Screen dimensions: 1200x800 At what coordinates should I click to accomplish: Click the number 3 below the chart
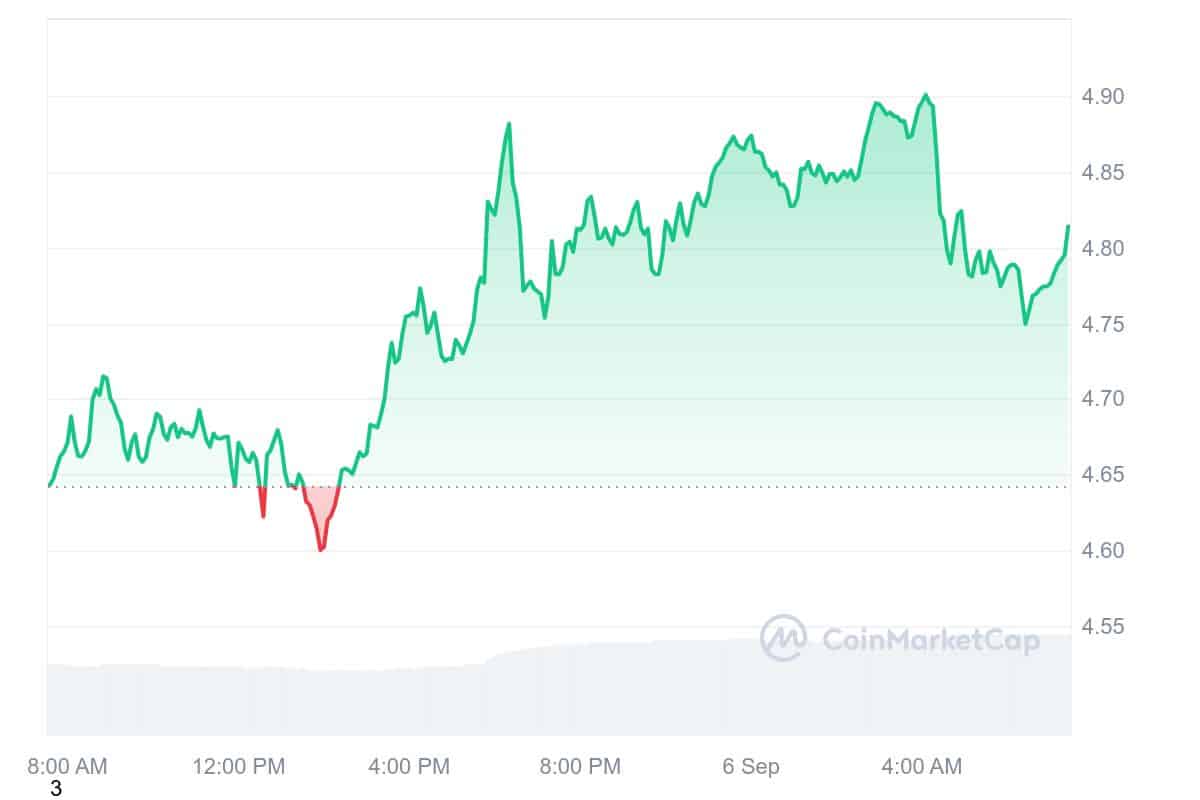[x=56, y=789]
